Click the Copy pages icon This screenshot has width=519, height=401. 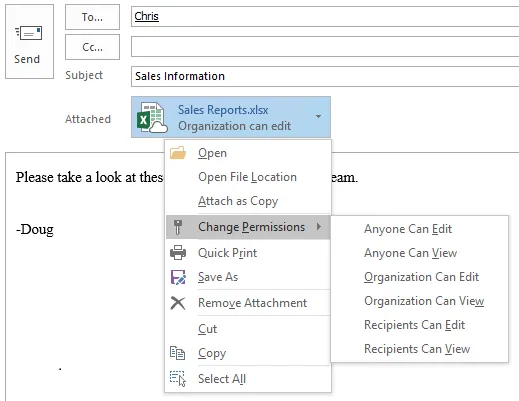click(x=177, y=353)
